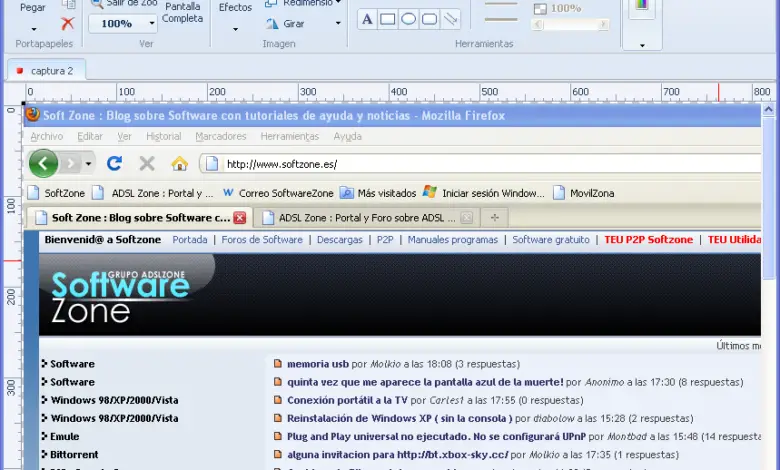Open Reinstalación de Windows XP forum post

tap(399, 418)
